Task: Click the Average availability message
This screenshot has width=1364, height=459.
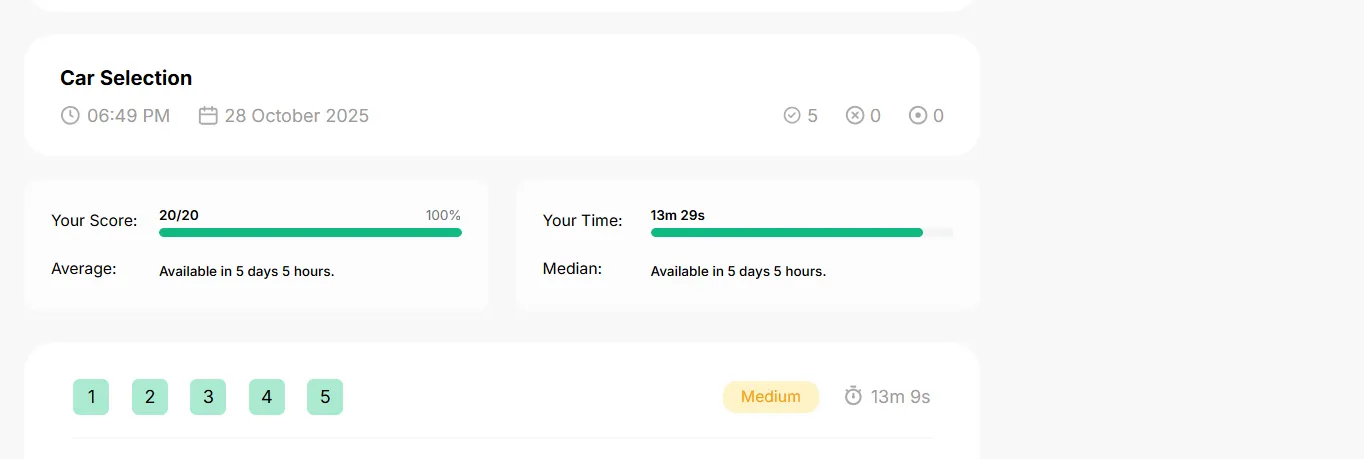Action: point(247,271)
